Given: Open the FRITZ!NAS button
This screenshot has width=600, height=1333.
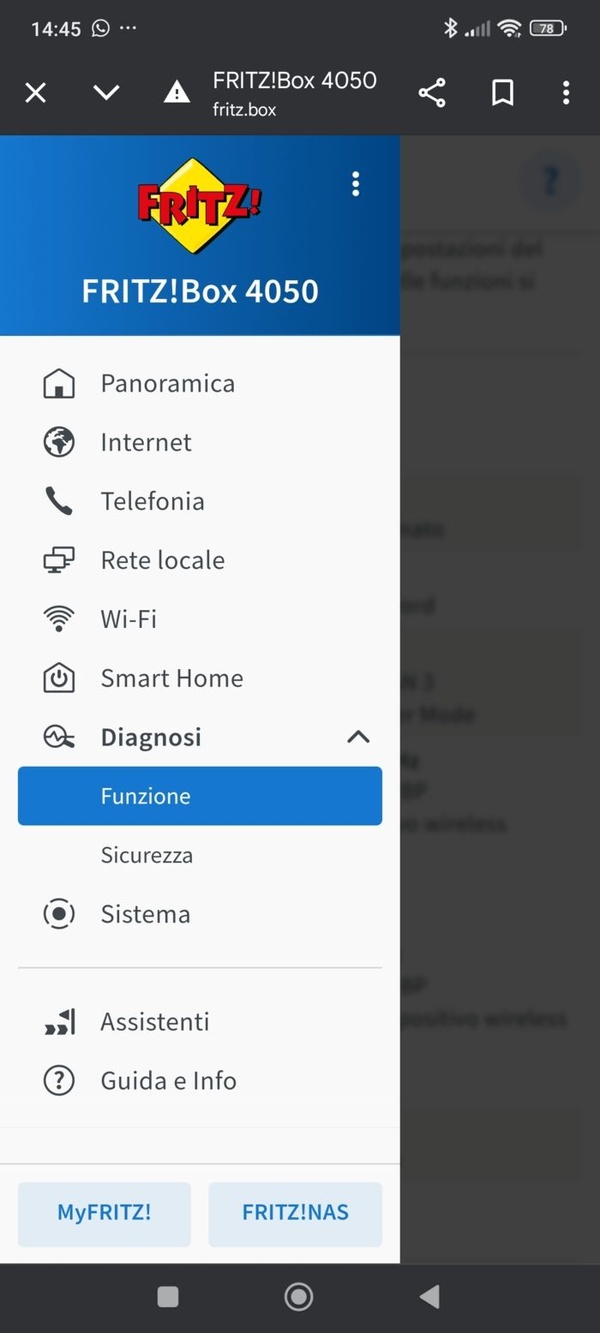Looking at the screenshot, I should click(x=295, y=1214).
